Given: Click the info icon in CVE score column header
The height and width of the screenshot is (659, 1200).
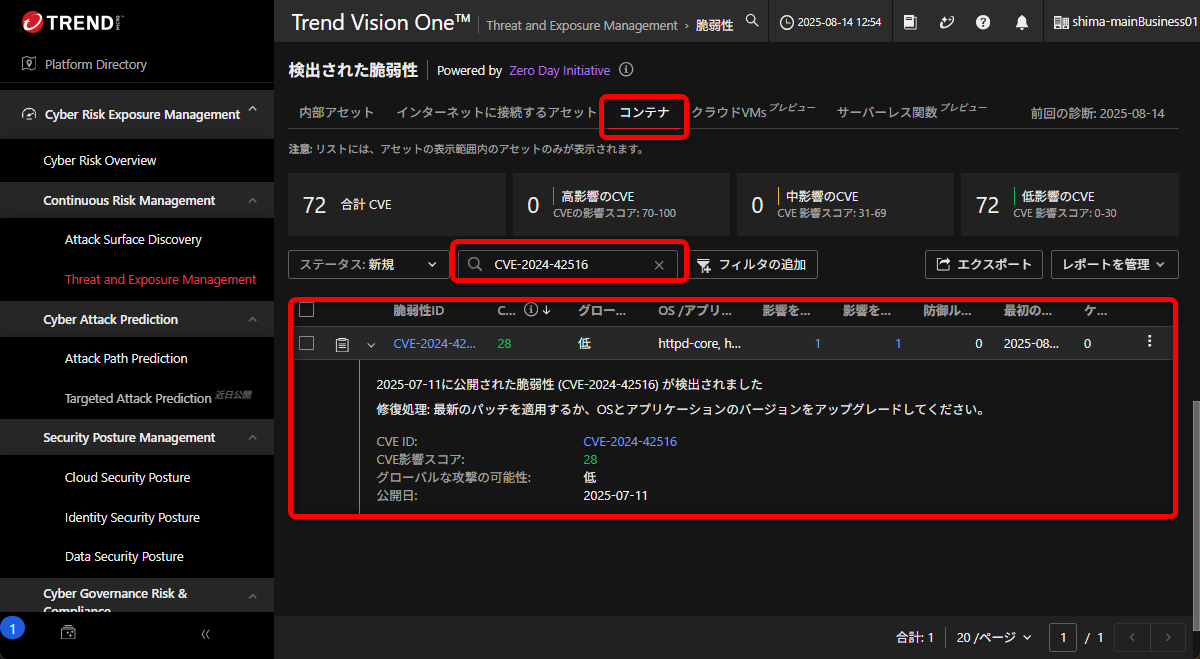Looking at the screenshot, I should click(531, 310).
